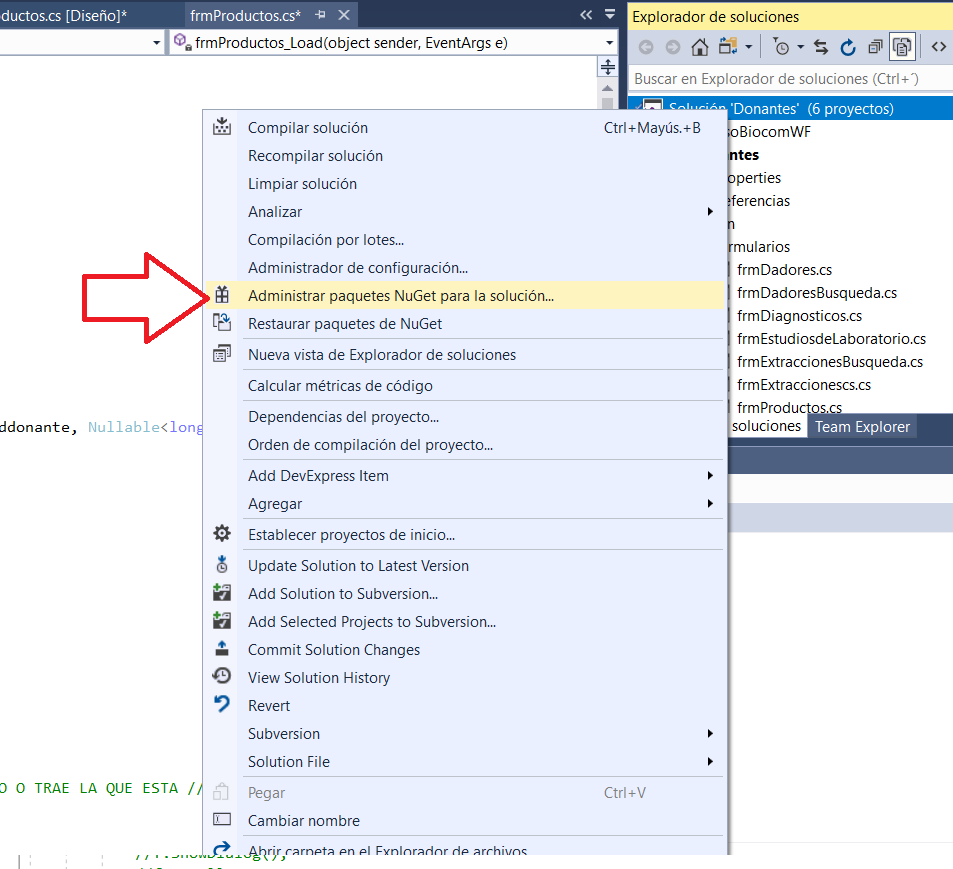The image size is (953, 869).
Task: Expand the Subversion submenu
Action: point(465,734)
